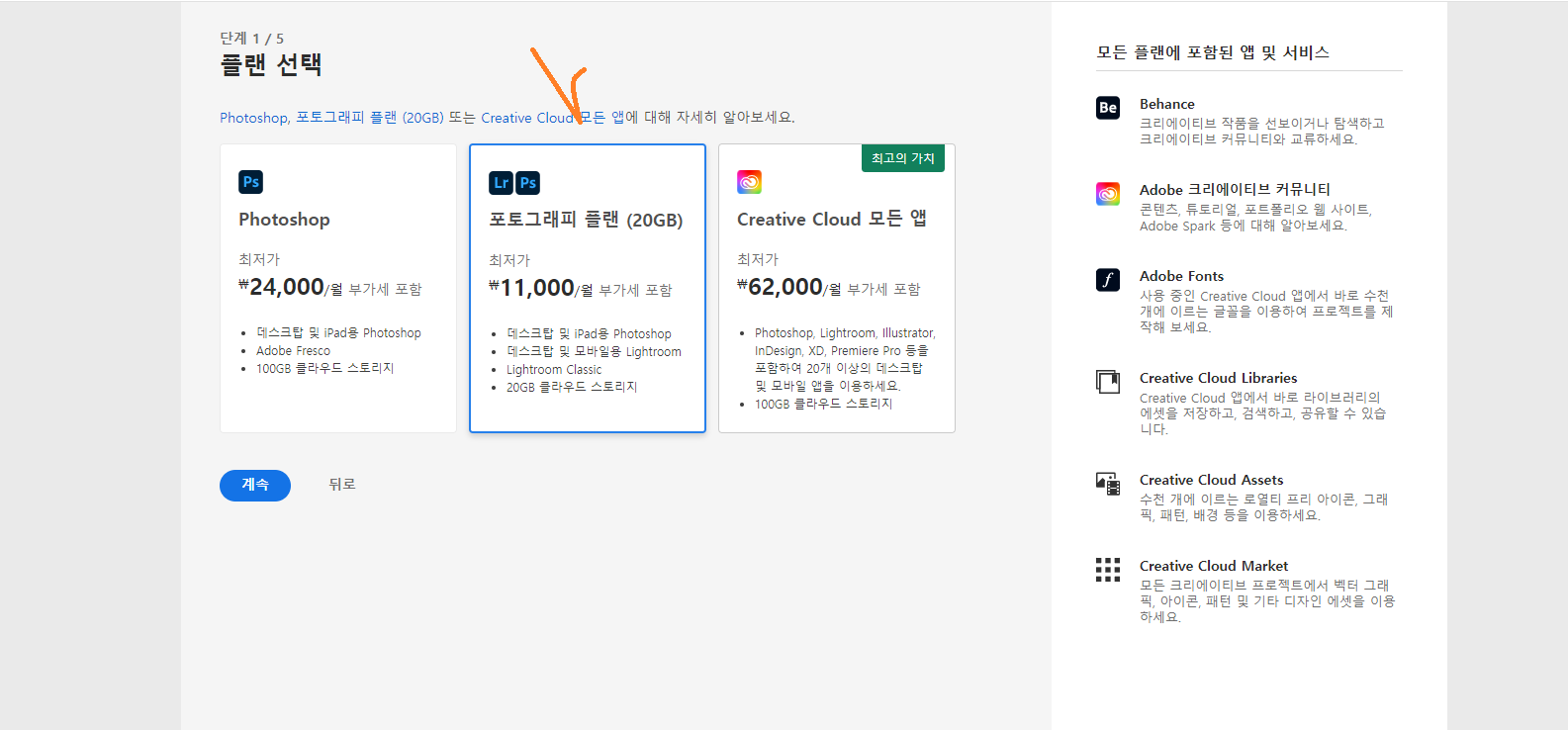Go back with the 뒤로 button
Image resolution: width=1568 pixels, height=730 pixels.
[x=342, y=485]
